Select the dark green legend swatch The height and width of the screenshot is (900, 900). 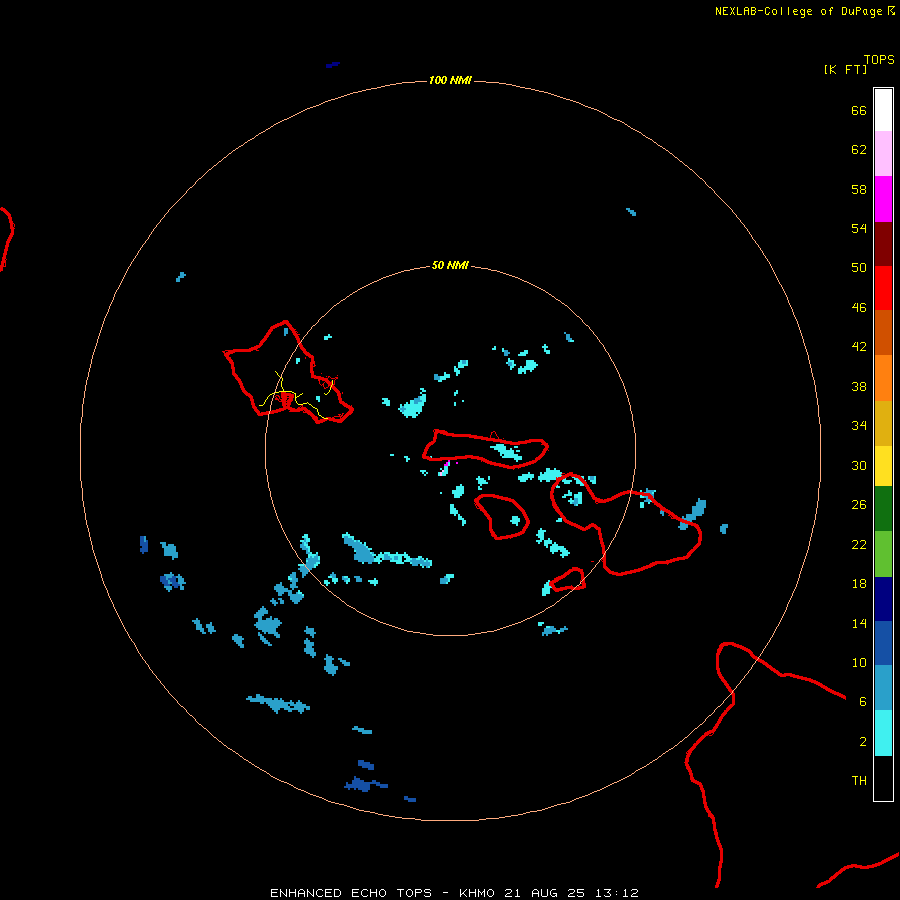point(883,509)
